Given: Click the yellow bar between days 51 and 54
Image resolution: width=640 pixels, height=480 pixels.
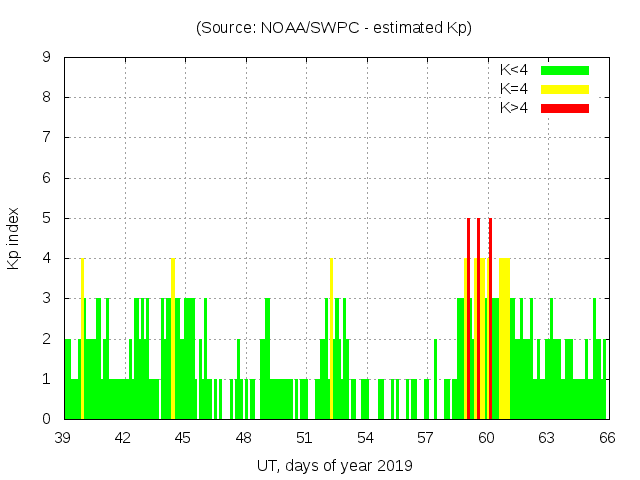Looking at the screenshot, I should coord(331,340).
